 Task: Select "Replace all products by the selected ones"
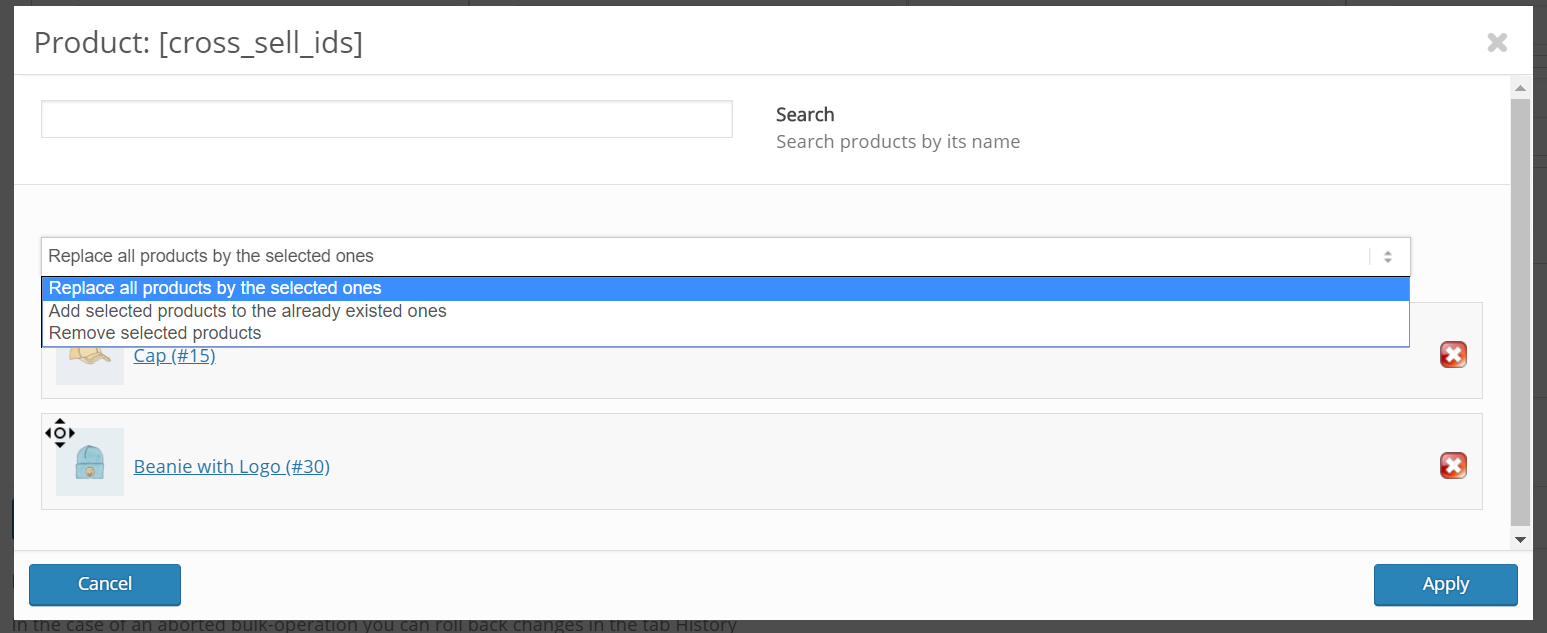click(215, 289)
